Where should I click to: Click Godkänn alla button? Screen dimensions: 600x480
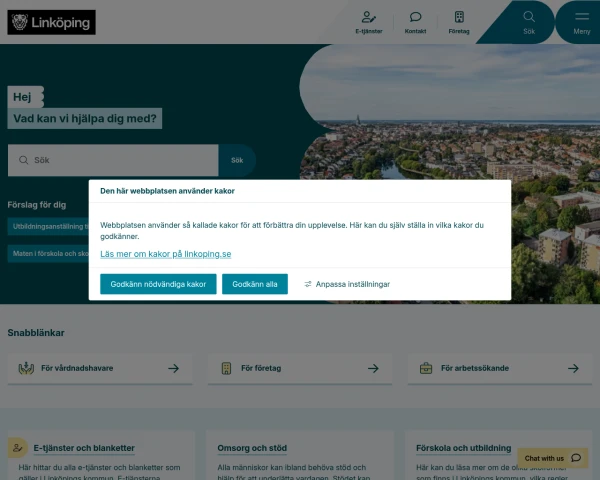click(255, 284)
